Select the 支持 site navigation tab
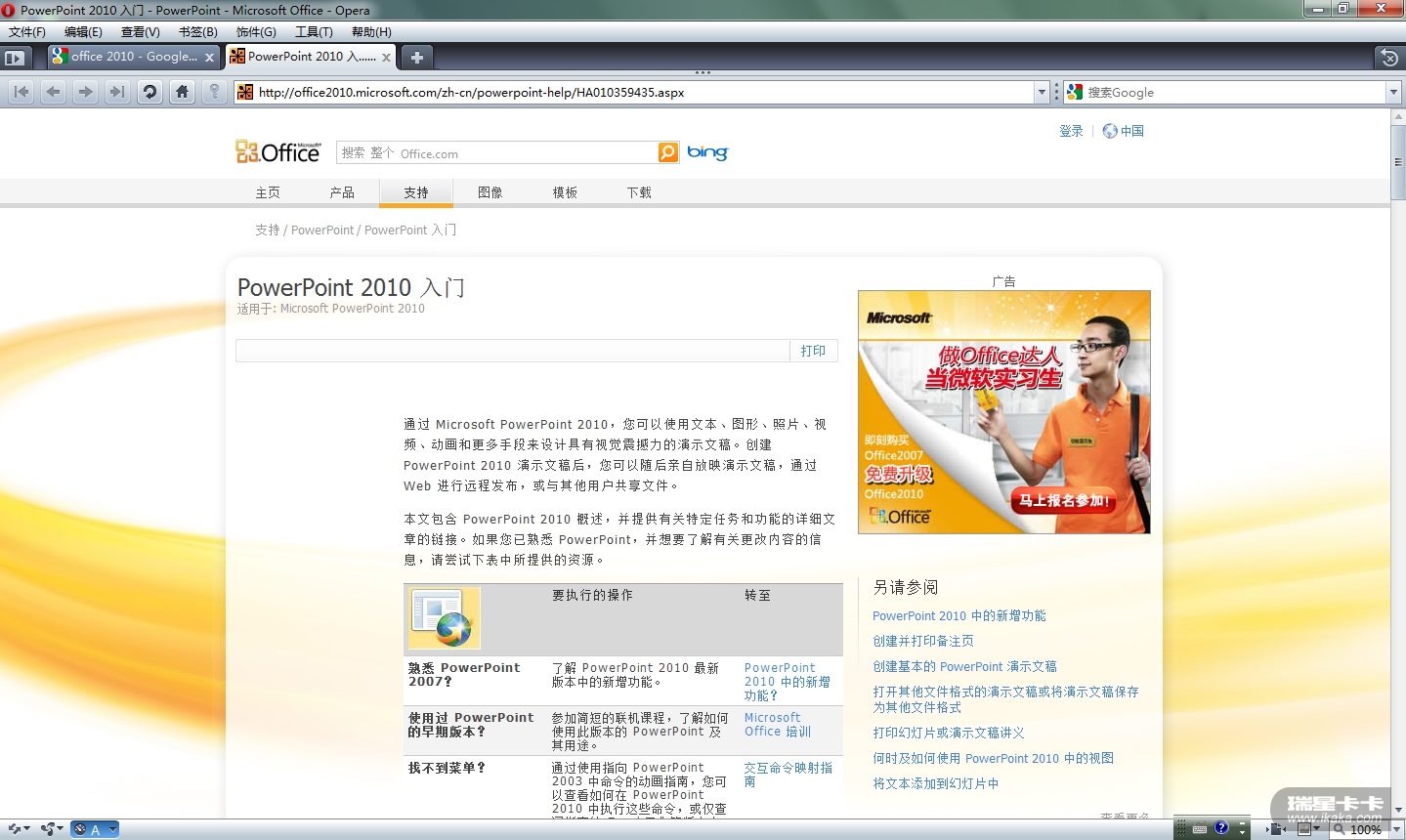This screenshot has height=840, width=1406. [416, 192]
